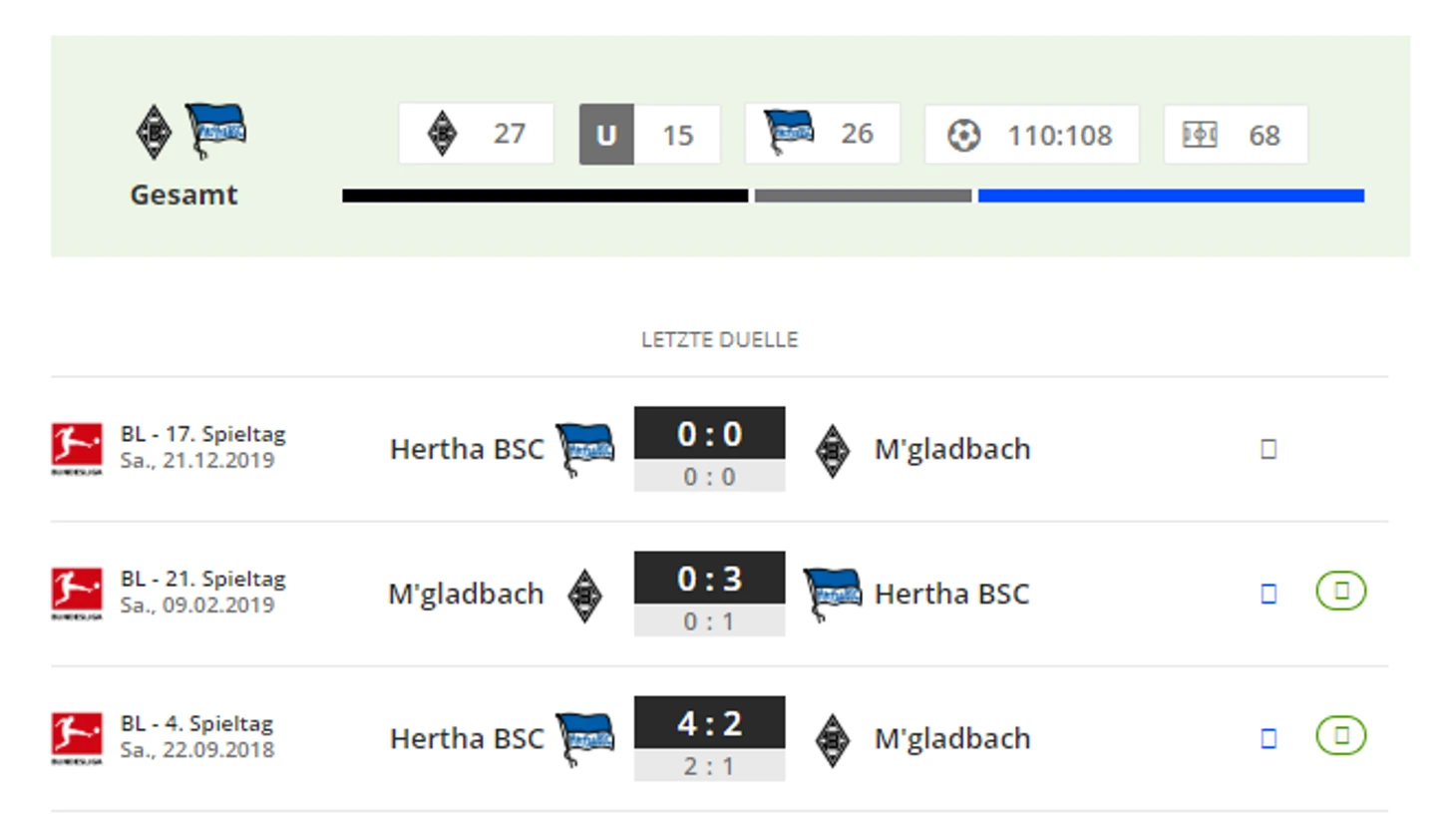
Task: Click the Bundesliga logo for 4. Spieltag
Action: [x=77, y=738]
